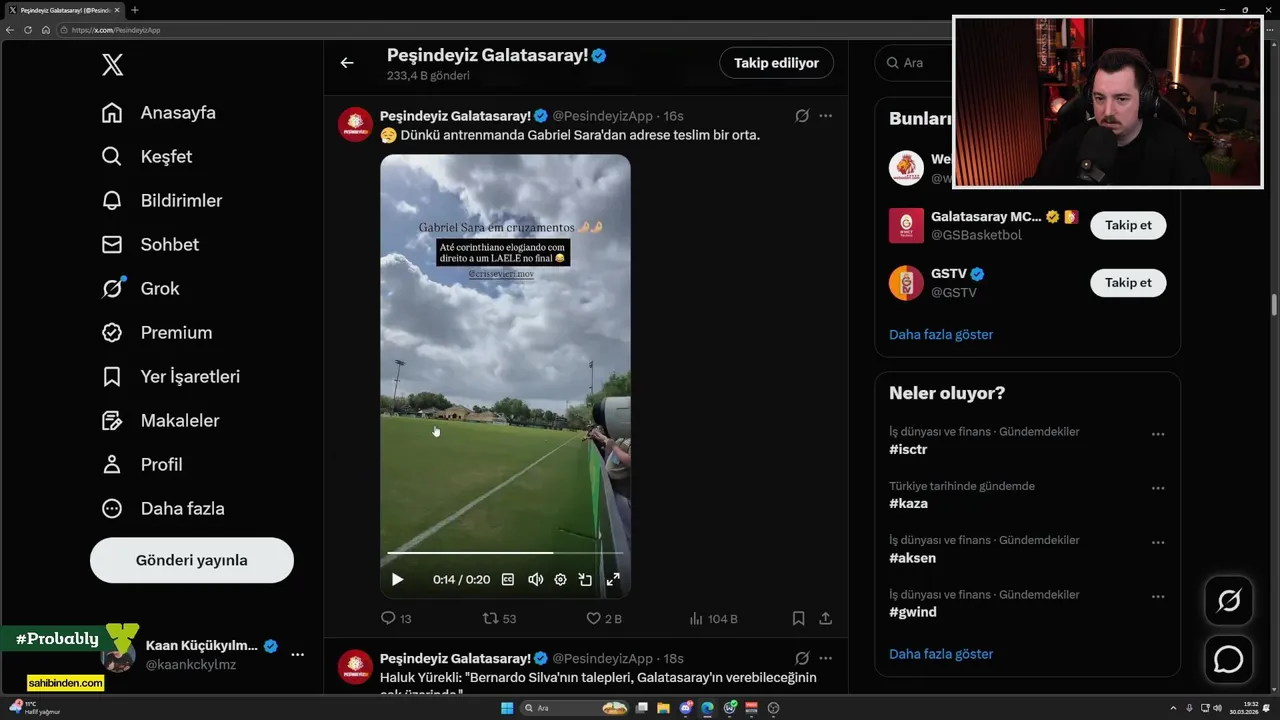This screenshot has height=720, width=1280.
Task: Open more options on Gabriel Sara tweet
Action: [826, 116]
